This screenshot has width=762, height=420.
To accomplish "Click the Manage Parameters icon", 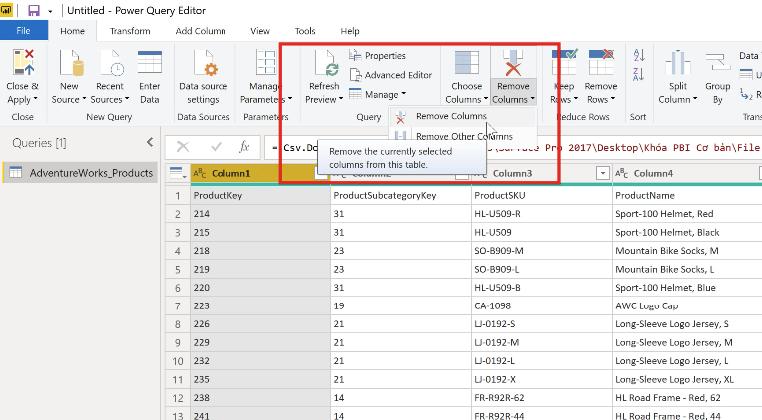I will [265, 63].
